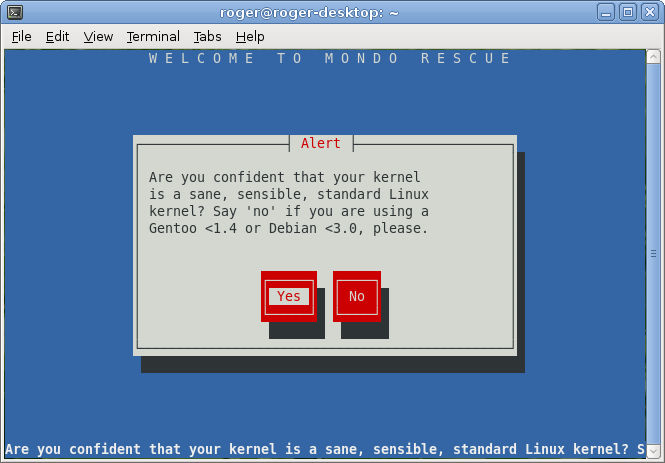Click the 'WELCOME TO MONDO RESCUE' heading
The height and width of the screenshot is (463, 665).
point(330,58)
